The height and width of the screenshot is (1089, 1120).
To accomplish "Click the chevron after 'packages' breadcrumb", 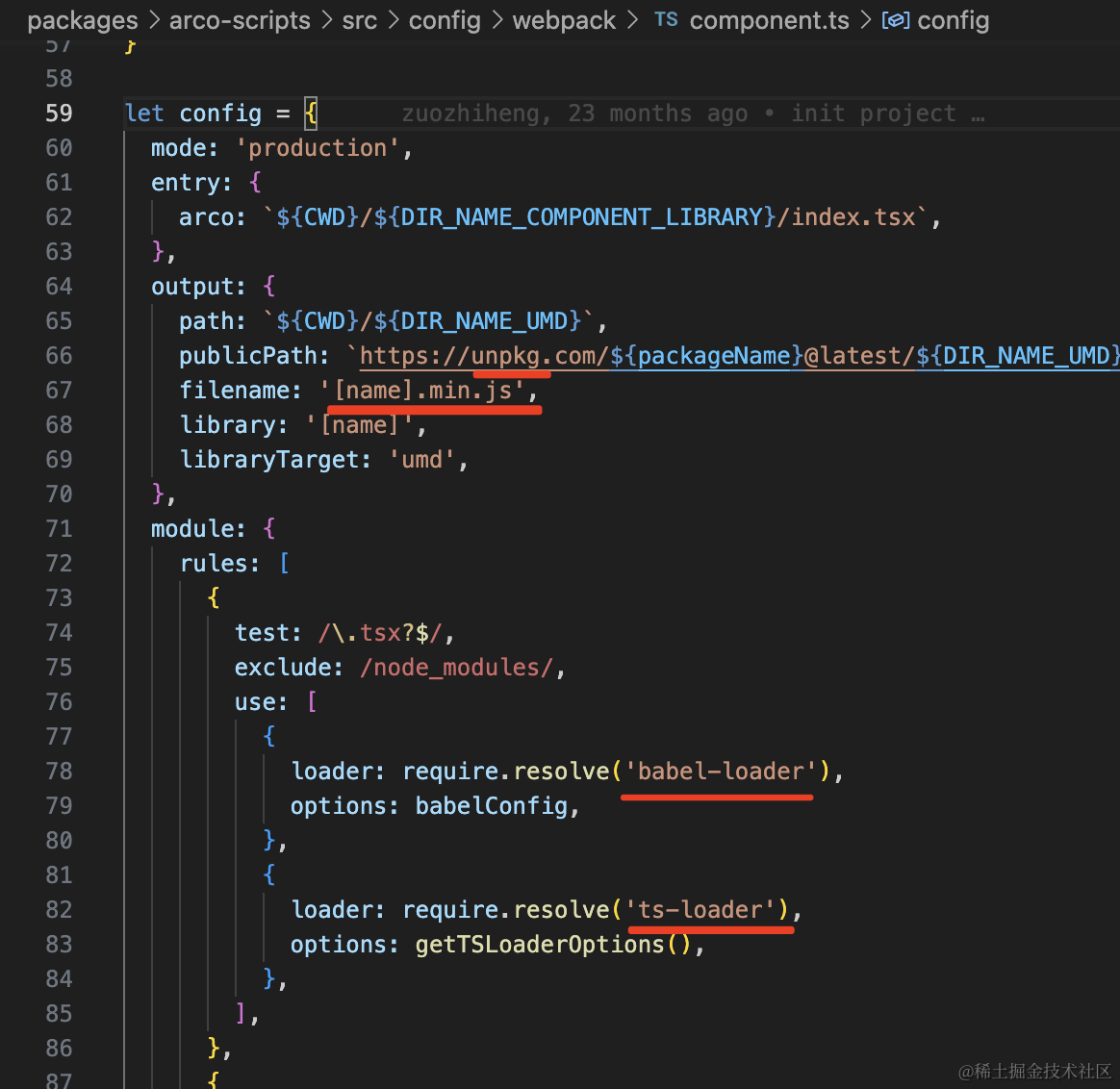I will click(154, 20).
